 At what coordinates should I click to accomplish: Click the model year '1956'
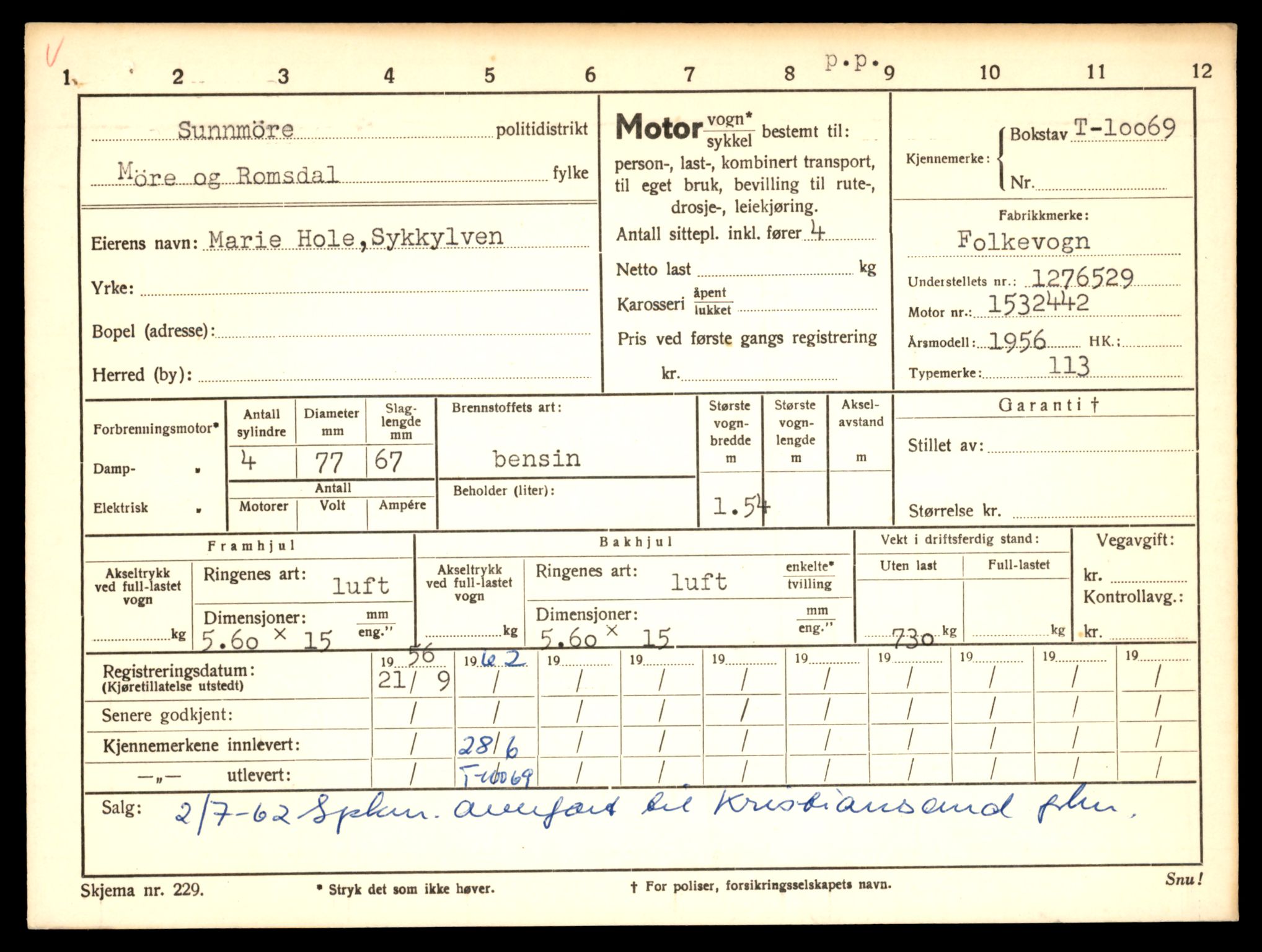click(1017, 340)
